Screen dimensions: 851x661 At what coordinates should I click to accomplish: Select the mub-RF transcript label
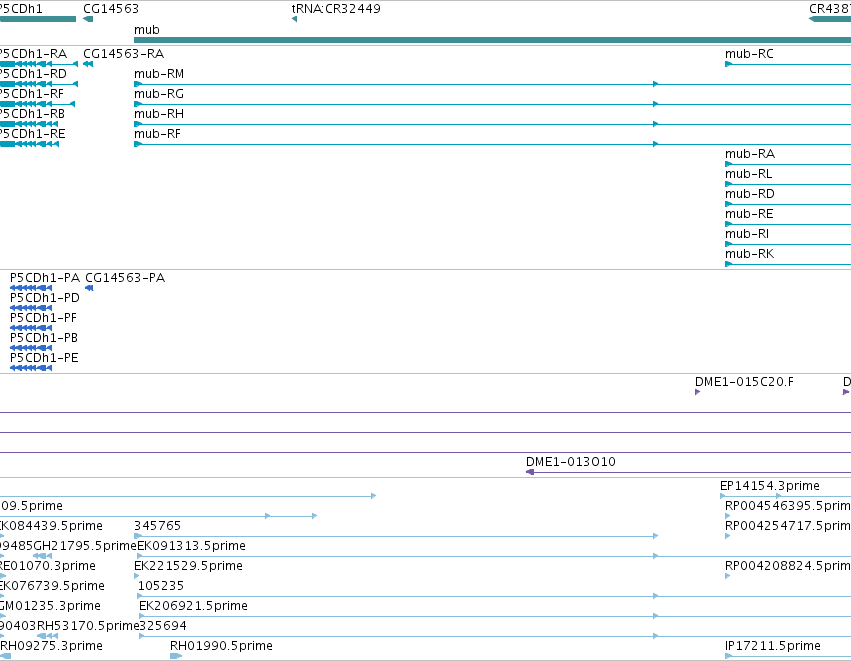(157, 134)
